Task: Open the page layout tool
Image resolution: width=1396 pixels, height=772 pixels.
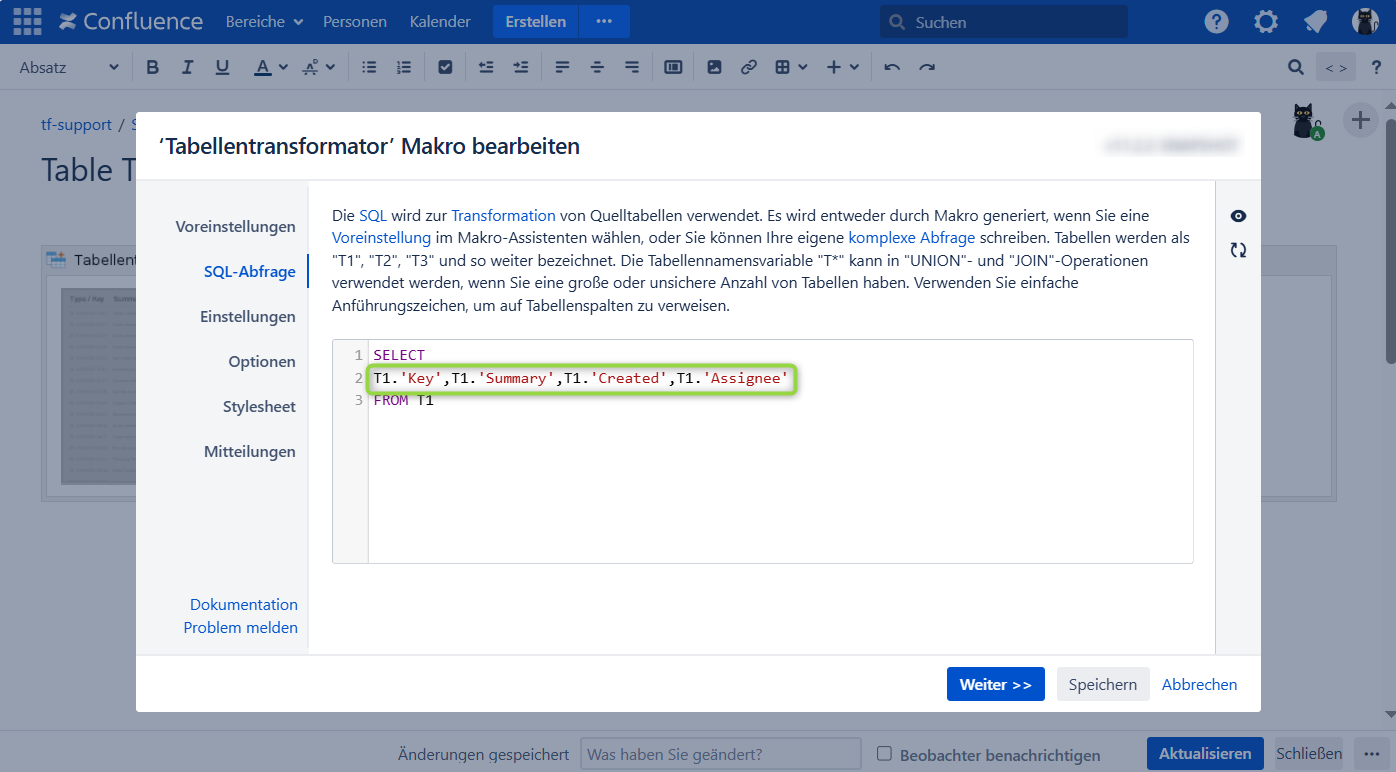Action: 673,67
